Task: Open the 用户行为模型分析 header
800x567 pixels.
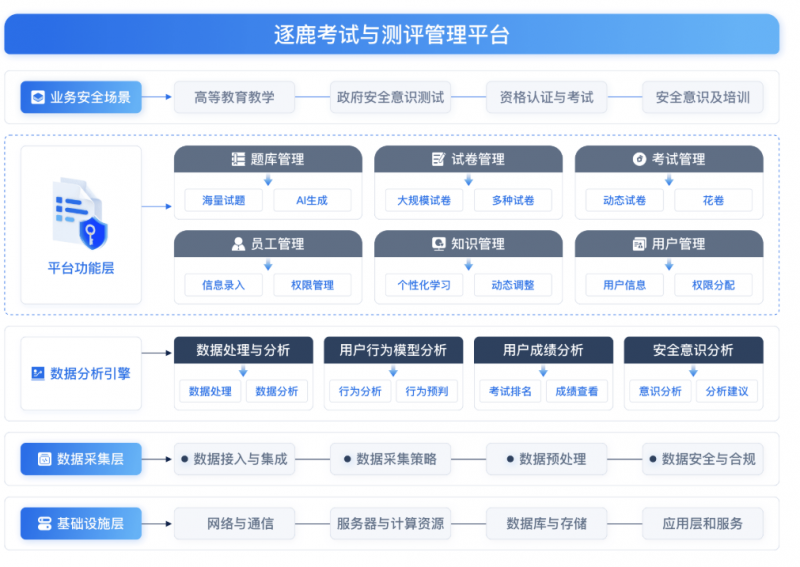Action: (393, 350)
